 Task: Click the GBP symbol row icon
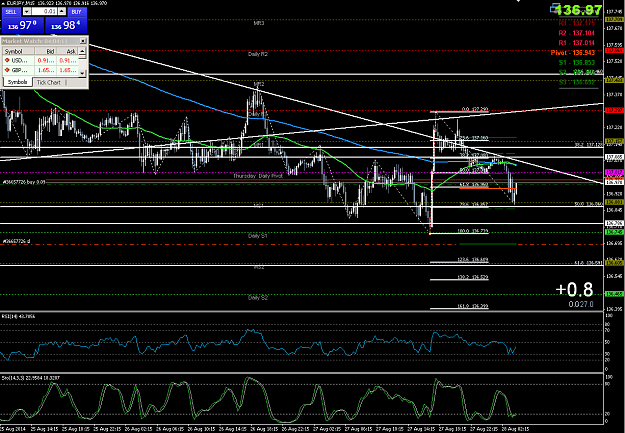[x=7, y=70]
